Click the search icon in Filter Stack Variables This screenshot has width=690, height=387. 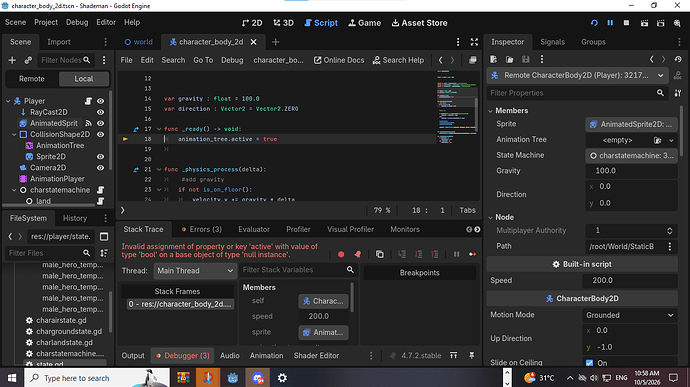tap(350, 269)
